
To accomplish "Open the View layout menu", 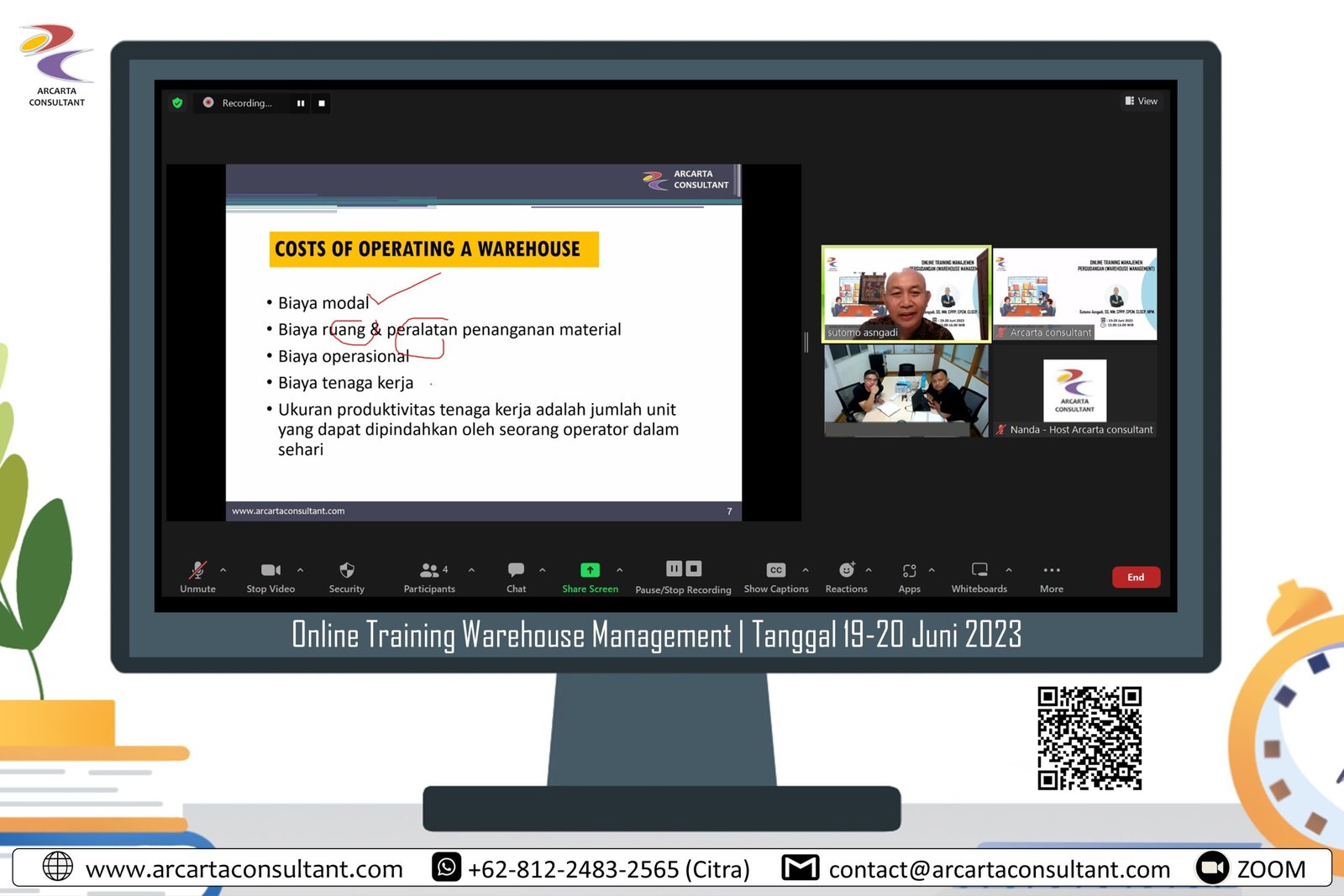I will coord(1141,102).
